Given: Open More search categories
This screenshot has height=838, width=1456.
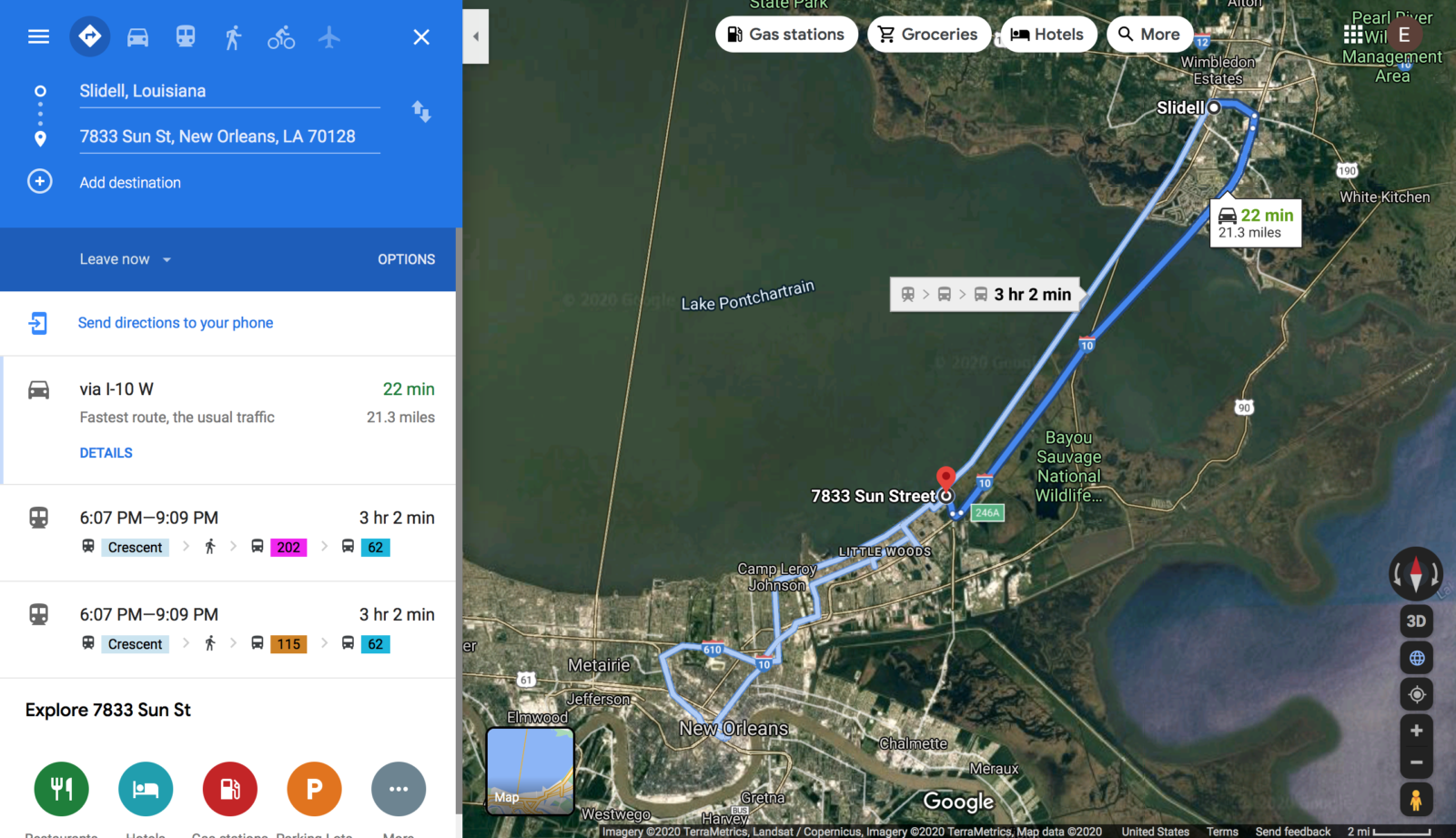Looking at the screenshot, I should pyautogui.click(x=1149, y=35).
